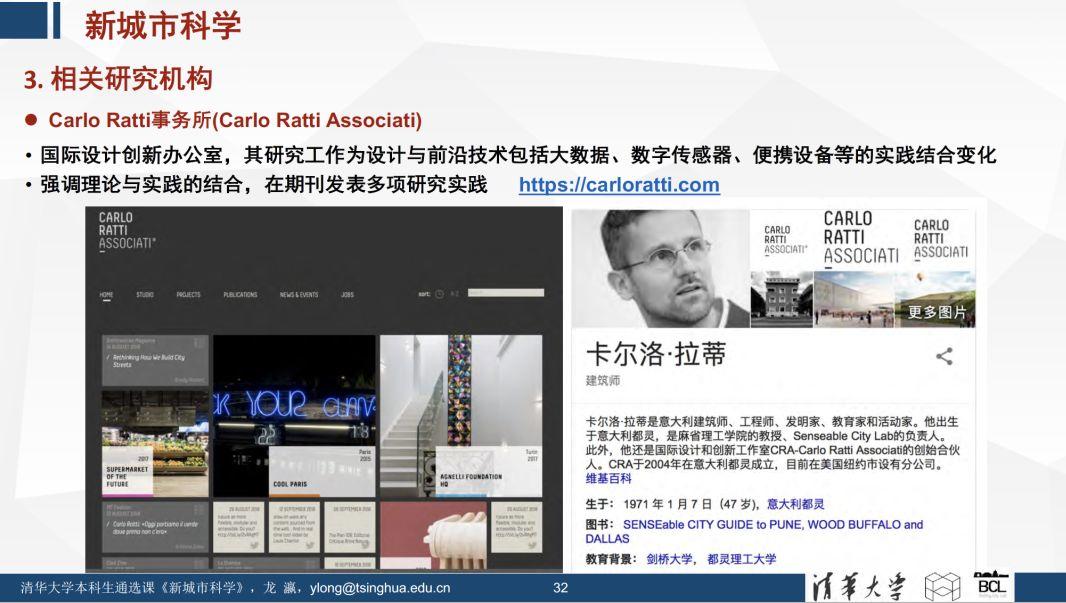Click the 建筑师 subtitle in the panel
Viewport: 1066px width, 603px height.
point(603,381)
